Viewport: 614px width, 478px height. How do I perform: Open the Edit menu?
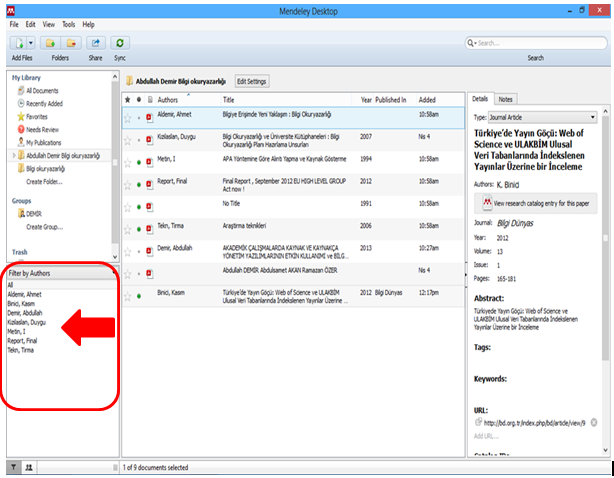click(x=31, y=24)
